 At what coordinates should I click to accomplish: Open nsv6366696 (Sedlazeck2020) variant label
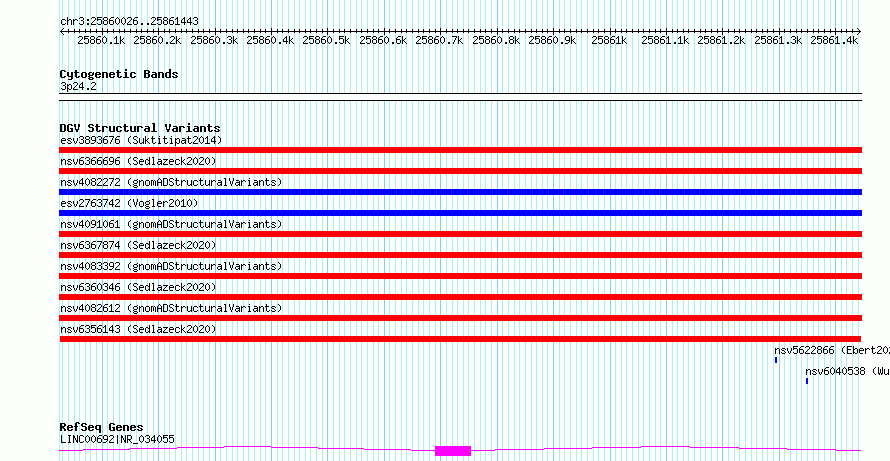(x=138, y=161)
